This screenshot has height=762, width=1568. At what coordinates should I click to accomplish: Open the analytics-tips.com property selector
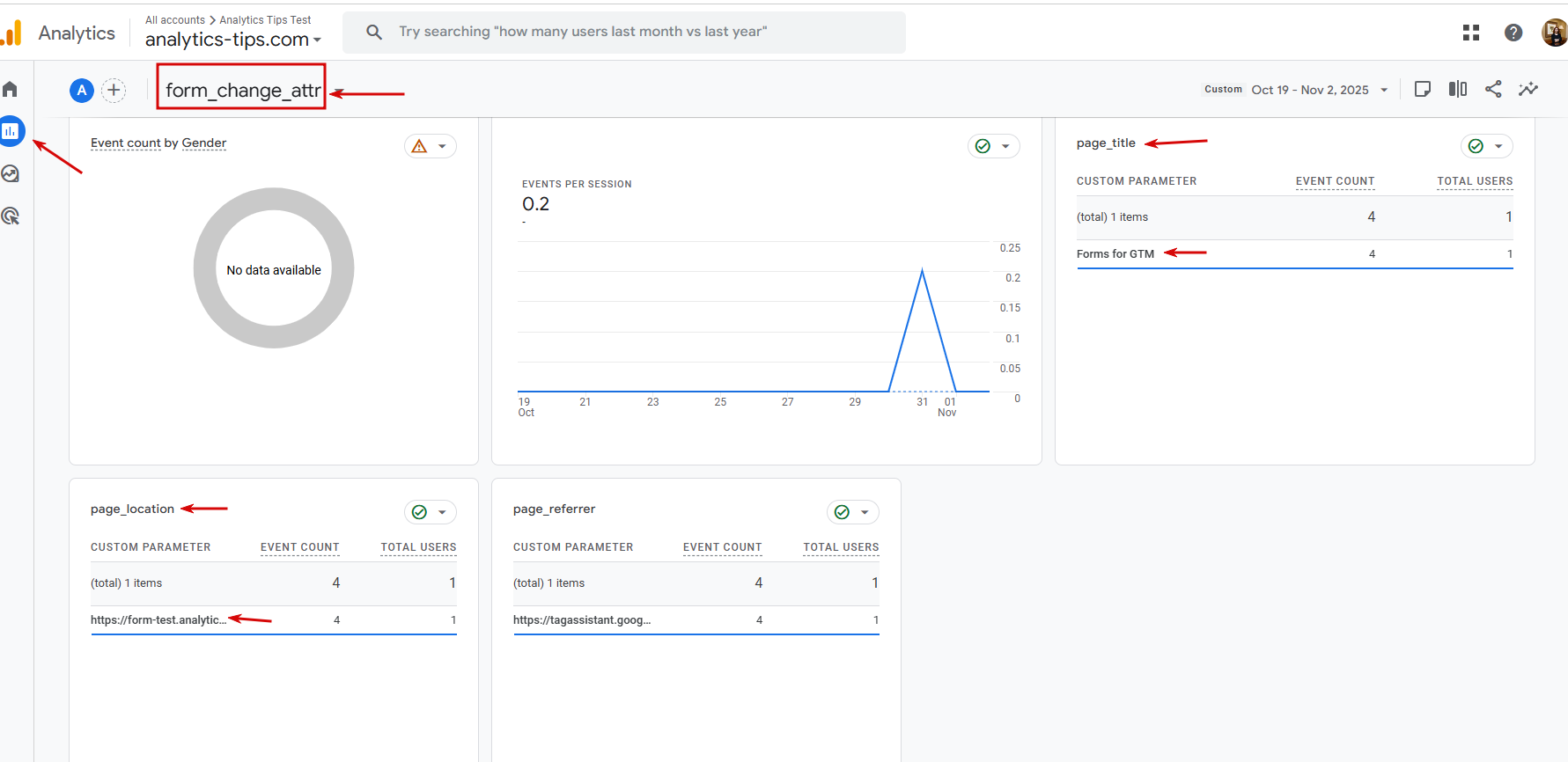click(232, 40)
